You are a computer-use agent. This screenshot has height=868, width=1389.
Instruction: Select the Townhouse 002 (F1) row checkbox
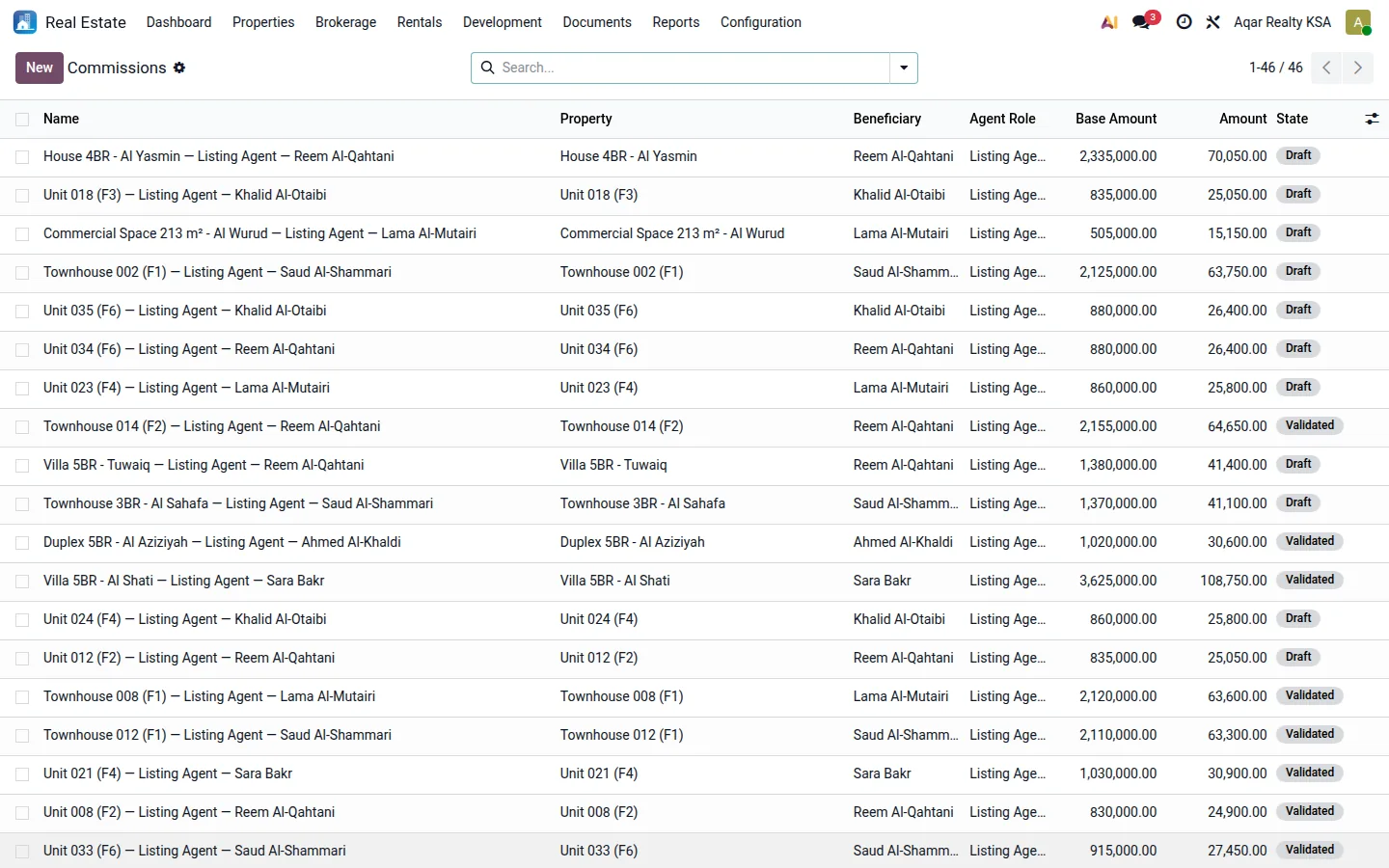click(22, 273)
